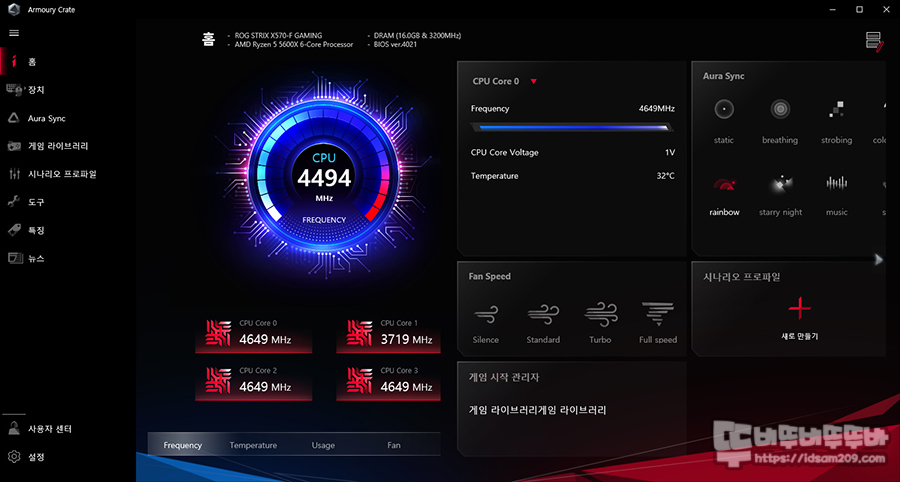Open 설정 gear icon
The image size is (900, 482).
click(x=14, y=457)
